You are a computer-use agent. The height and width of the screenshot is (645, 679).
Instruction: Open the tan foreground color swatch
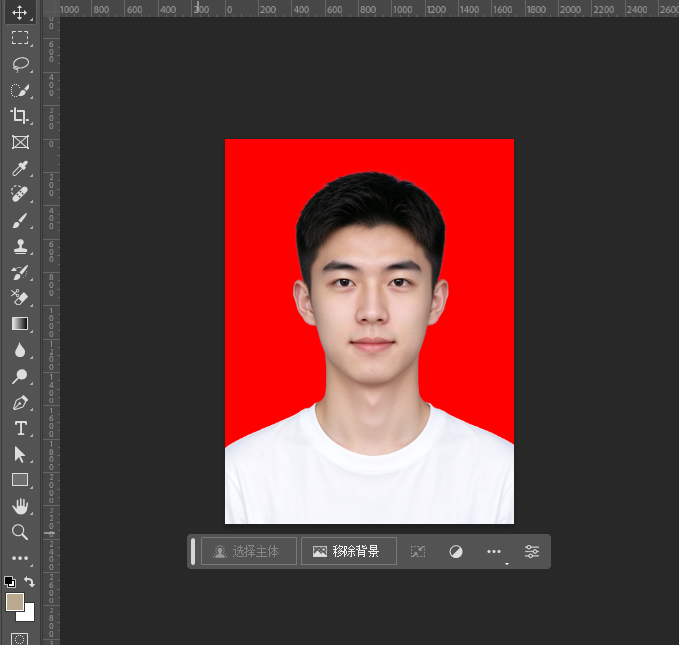coord(14,601)
